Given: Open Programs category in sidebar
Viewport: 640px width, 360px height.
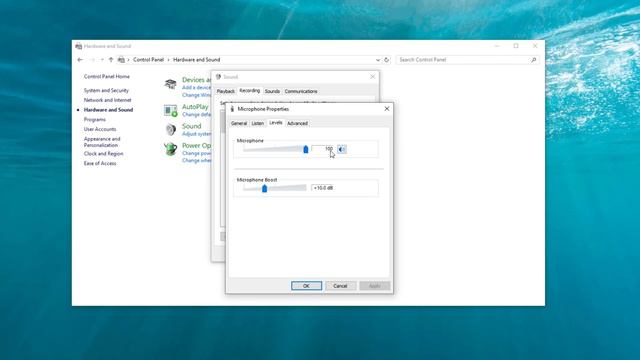Looking at the screenshot, I should [95, 120].
